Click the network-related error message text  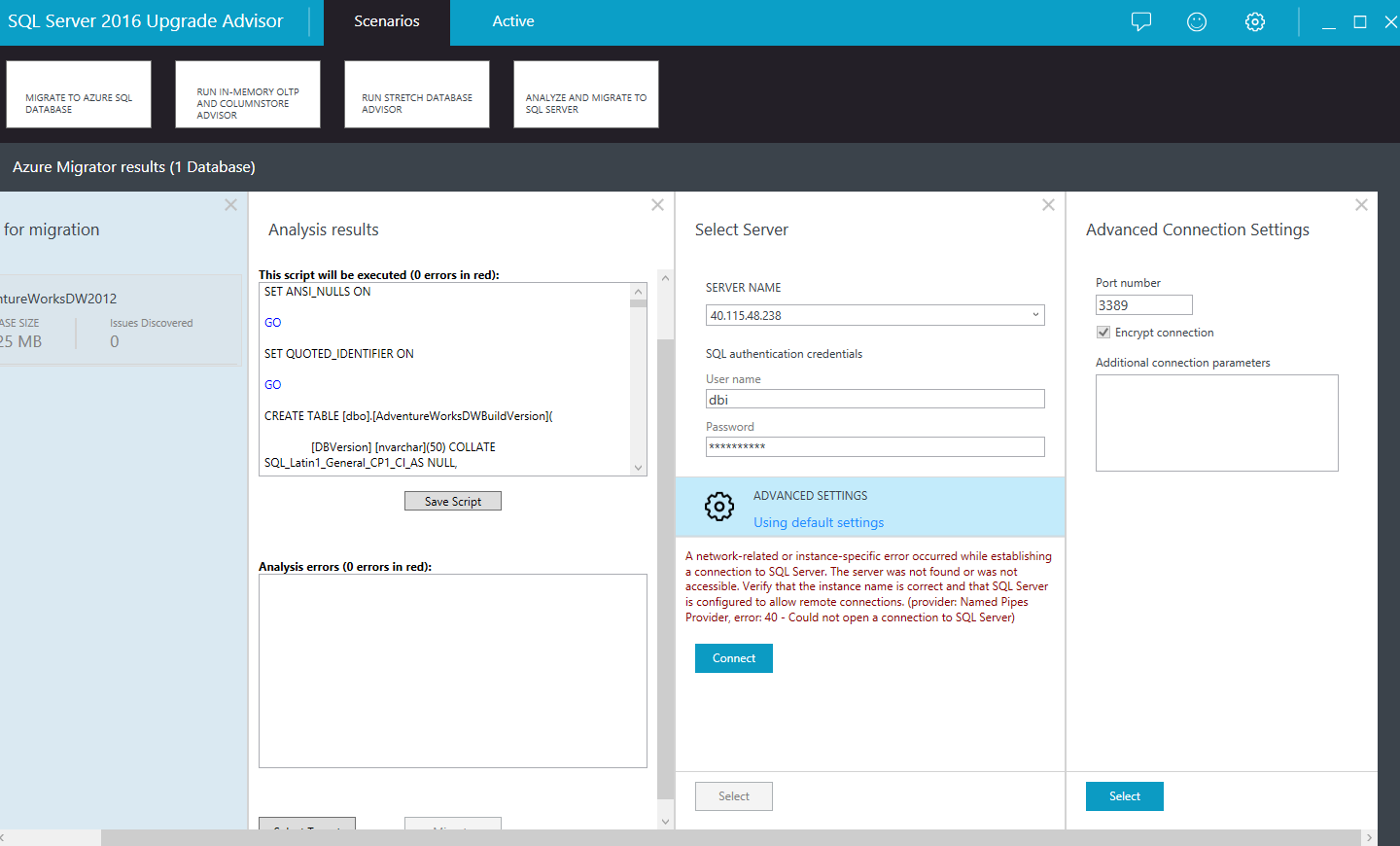[868, 586]
